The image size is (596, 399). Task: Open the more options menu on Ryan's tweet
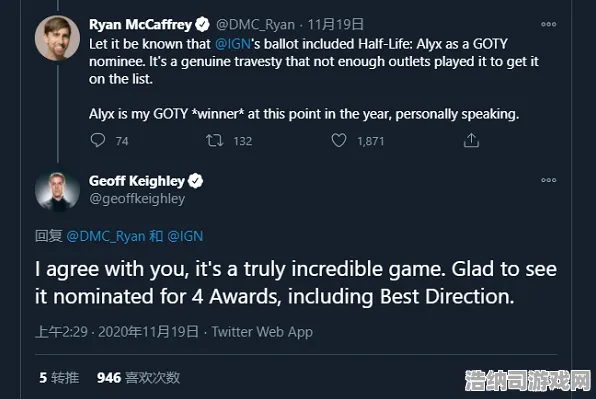point(548,24)
